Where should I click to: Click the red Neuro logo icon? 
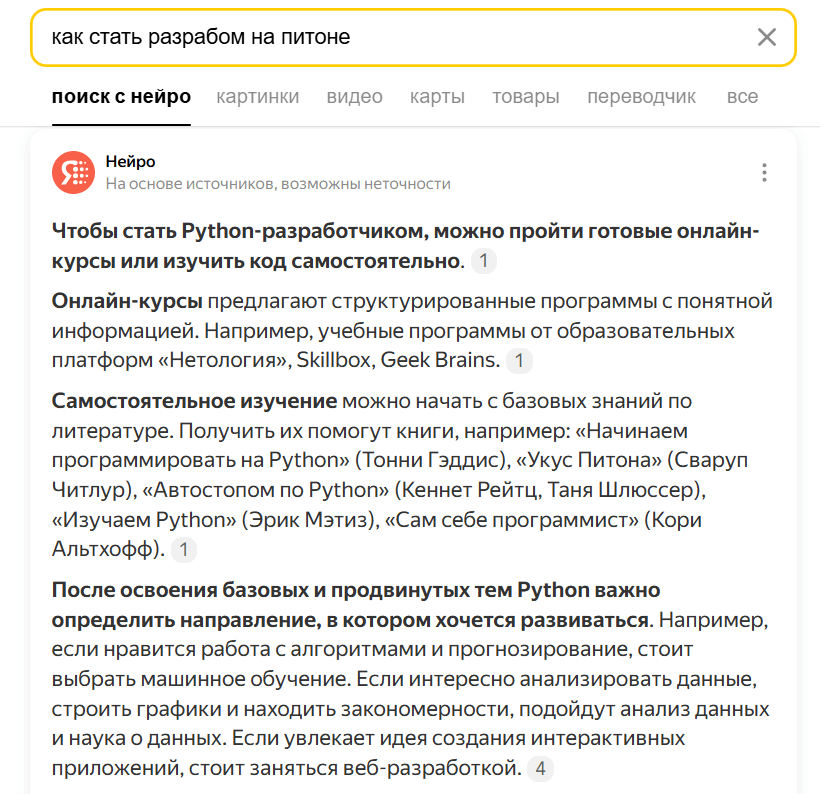coord(73,172)
